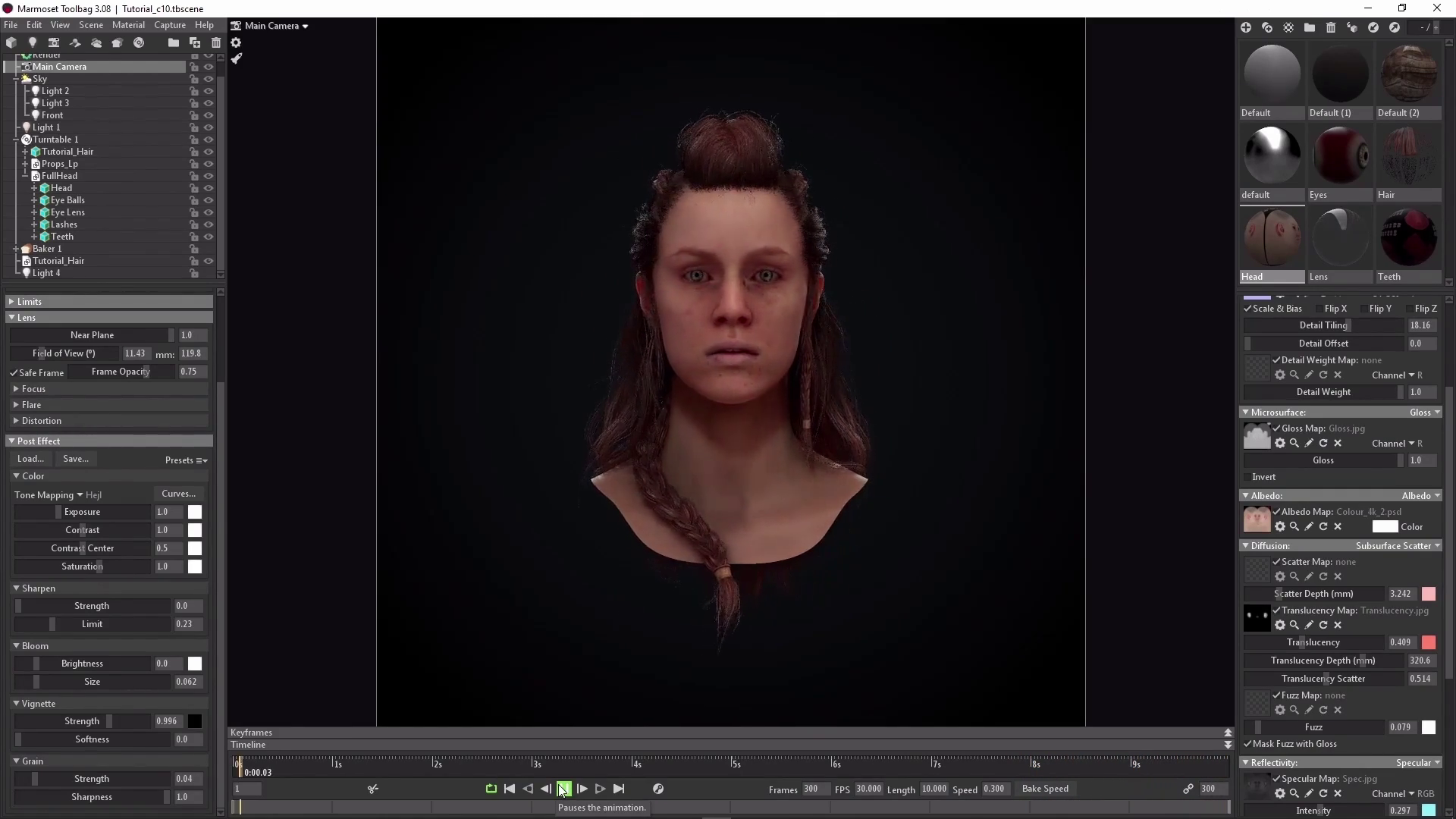
Task: Toggle Safe Frame checkbox
Action: 14,373
